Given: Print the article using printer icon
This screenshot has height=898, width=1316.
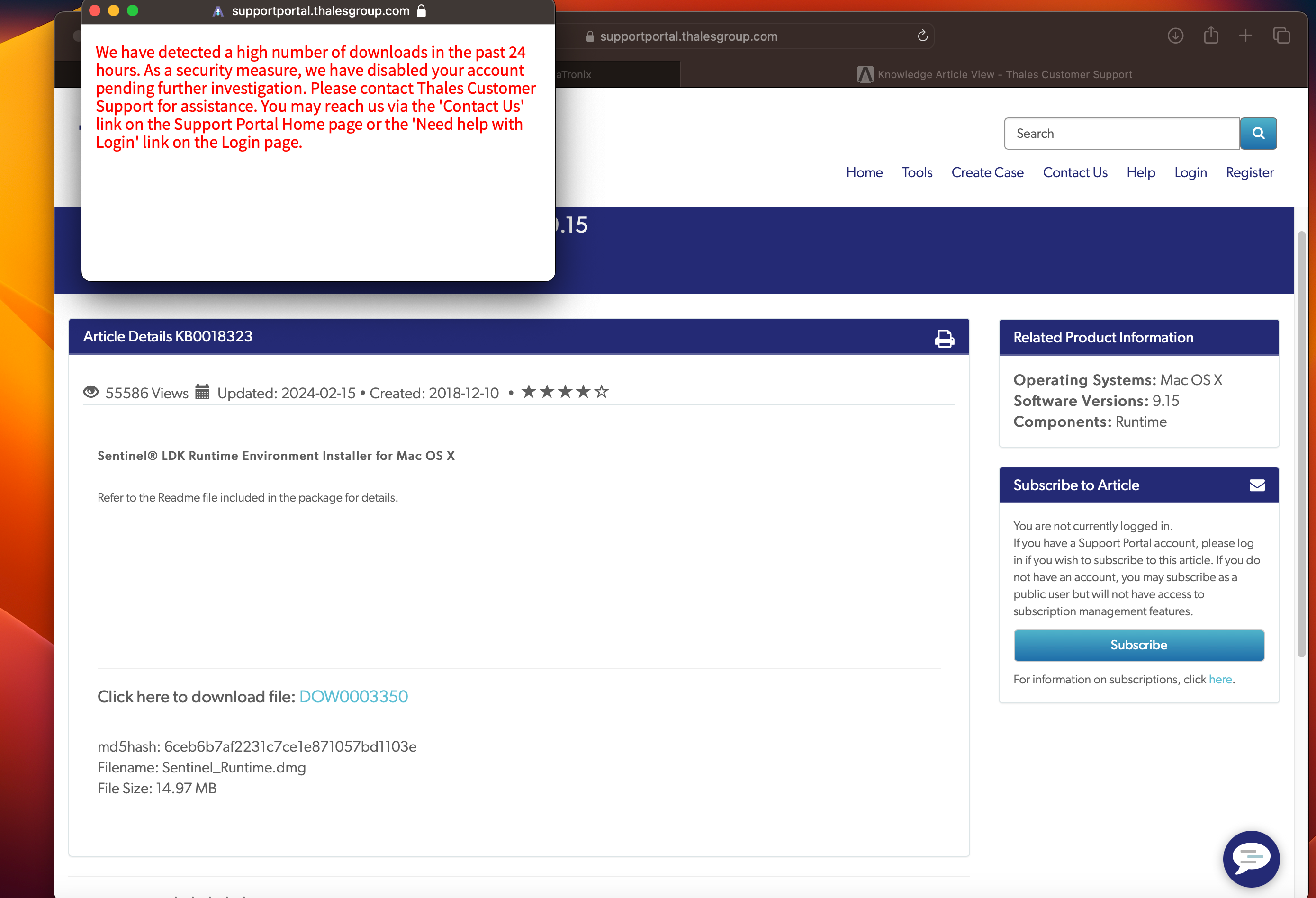Looking at the screenshot, I should tap(944, 339).
